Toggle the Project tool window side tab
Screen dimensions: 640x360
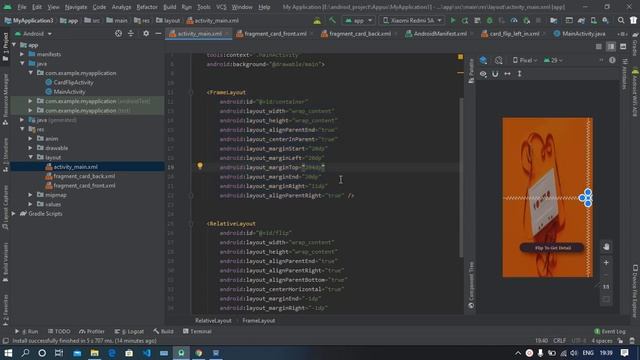click(5, 47)
